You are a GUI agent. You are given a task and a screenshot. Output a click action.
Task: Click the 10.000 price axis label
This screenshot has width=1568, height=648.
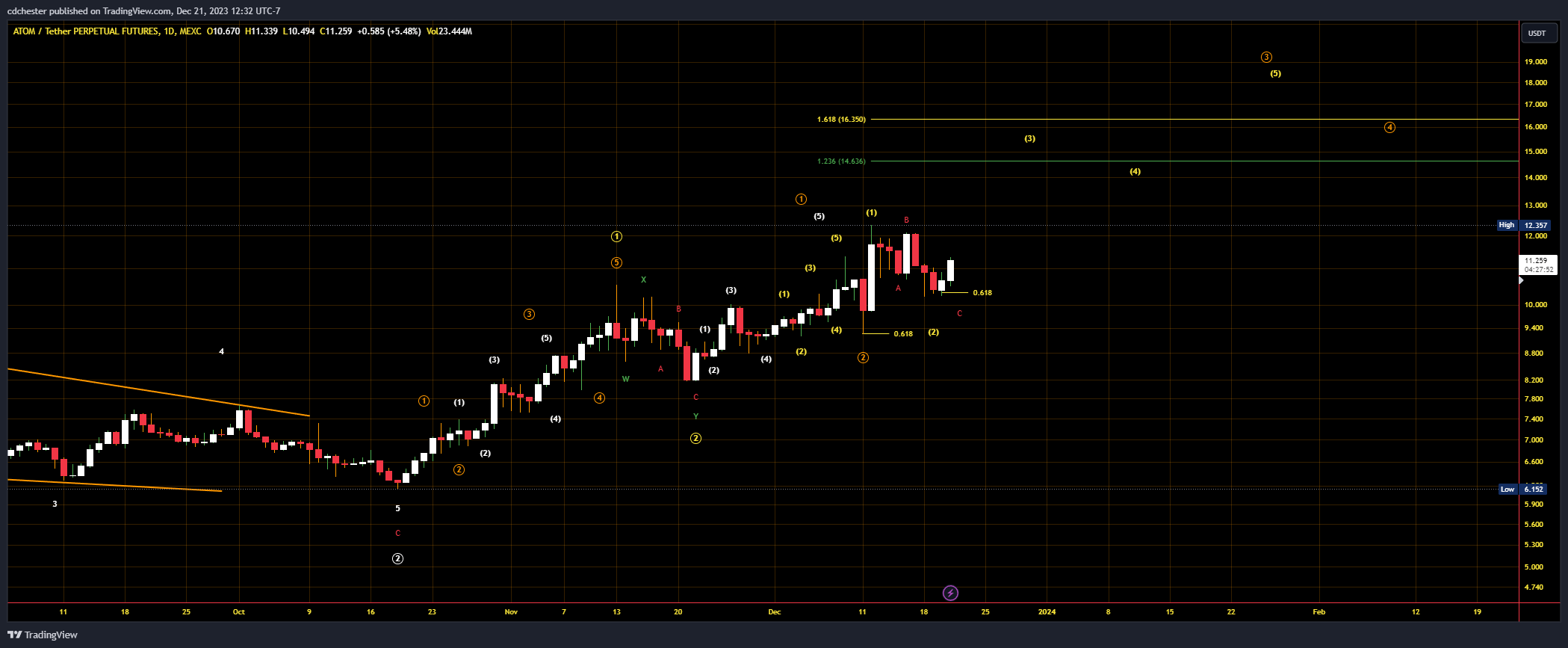1536,305
